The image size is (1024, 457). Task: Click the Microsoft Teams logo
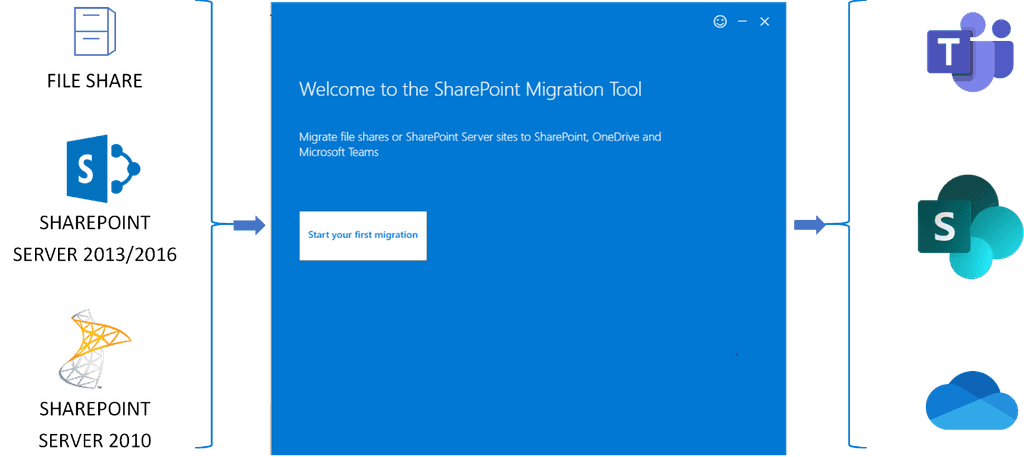tap(968, 51)
